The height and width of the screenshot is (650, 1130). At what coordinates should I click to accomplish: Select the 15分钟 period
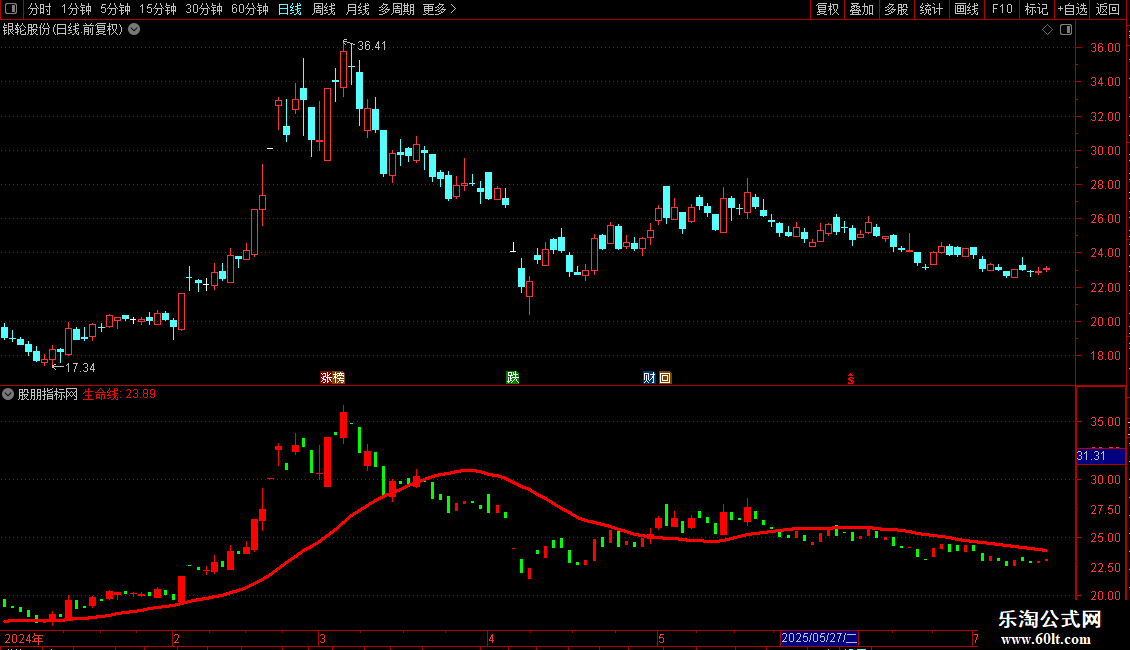pos(158,9)
